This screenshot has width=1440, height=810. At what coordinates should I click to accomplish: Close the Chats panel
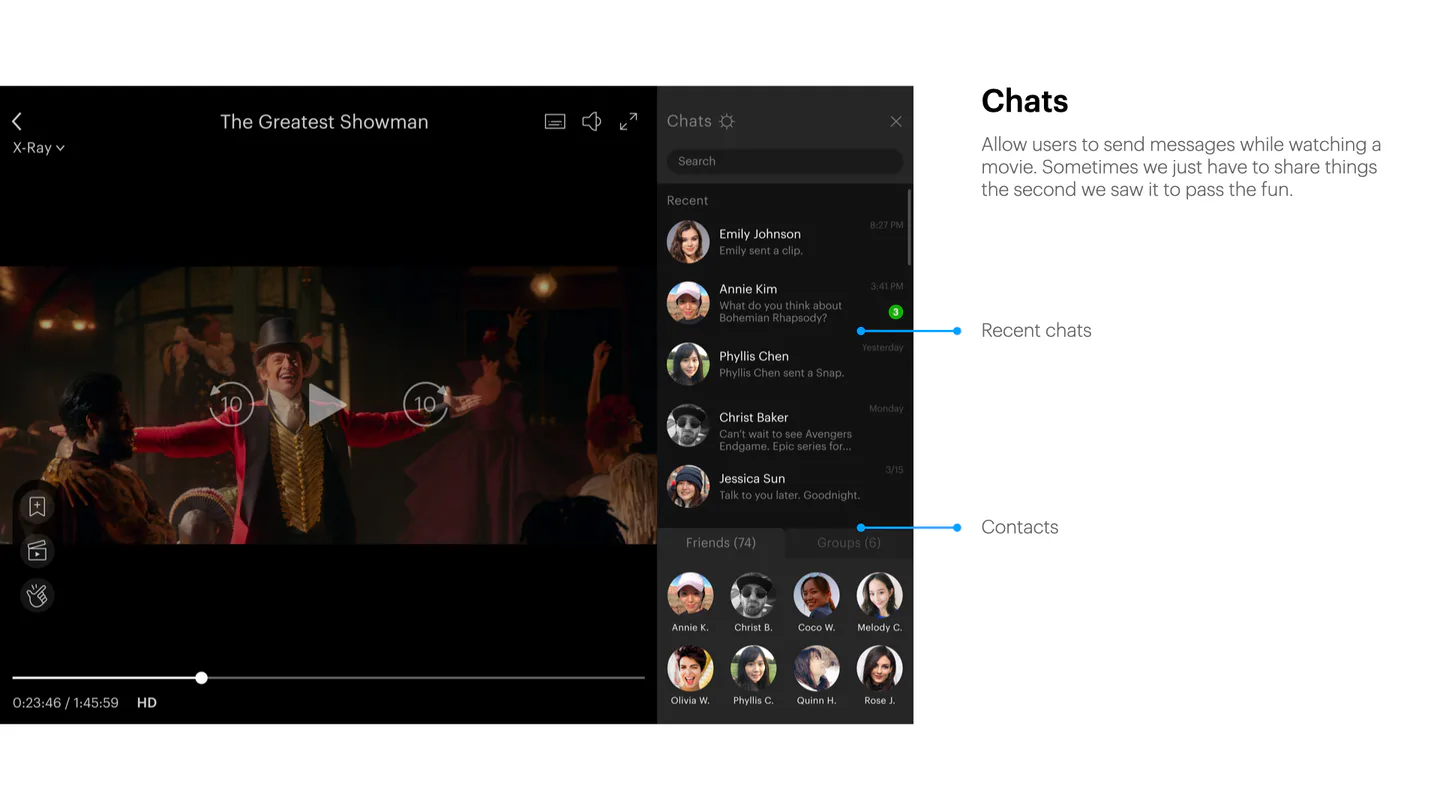896,121
